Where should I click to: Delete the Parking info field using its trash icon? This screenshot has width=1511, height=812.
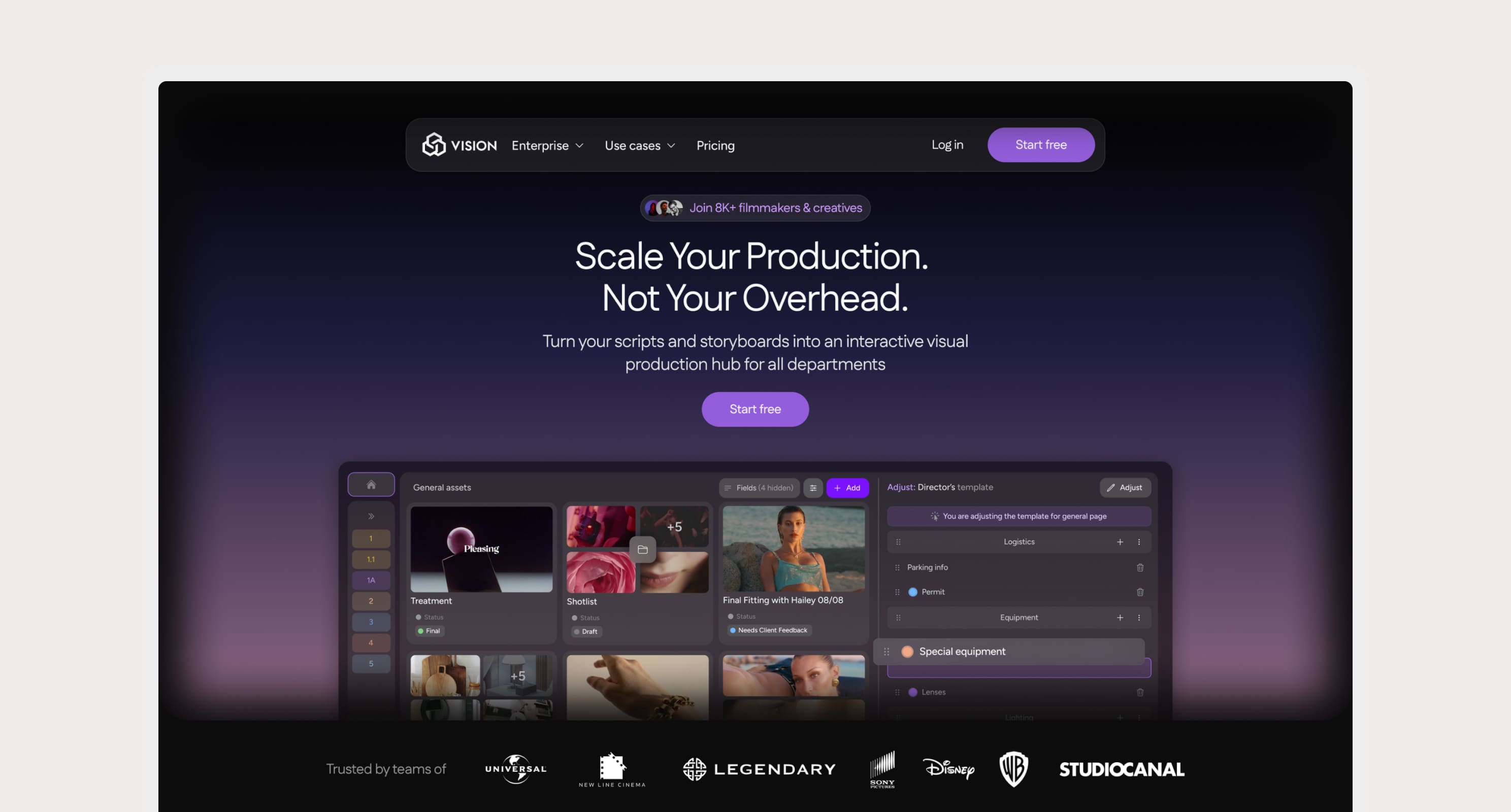1140,567
